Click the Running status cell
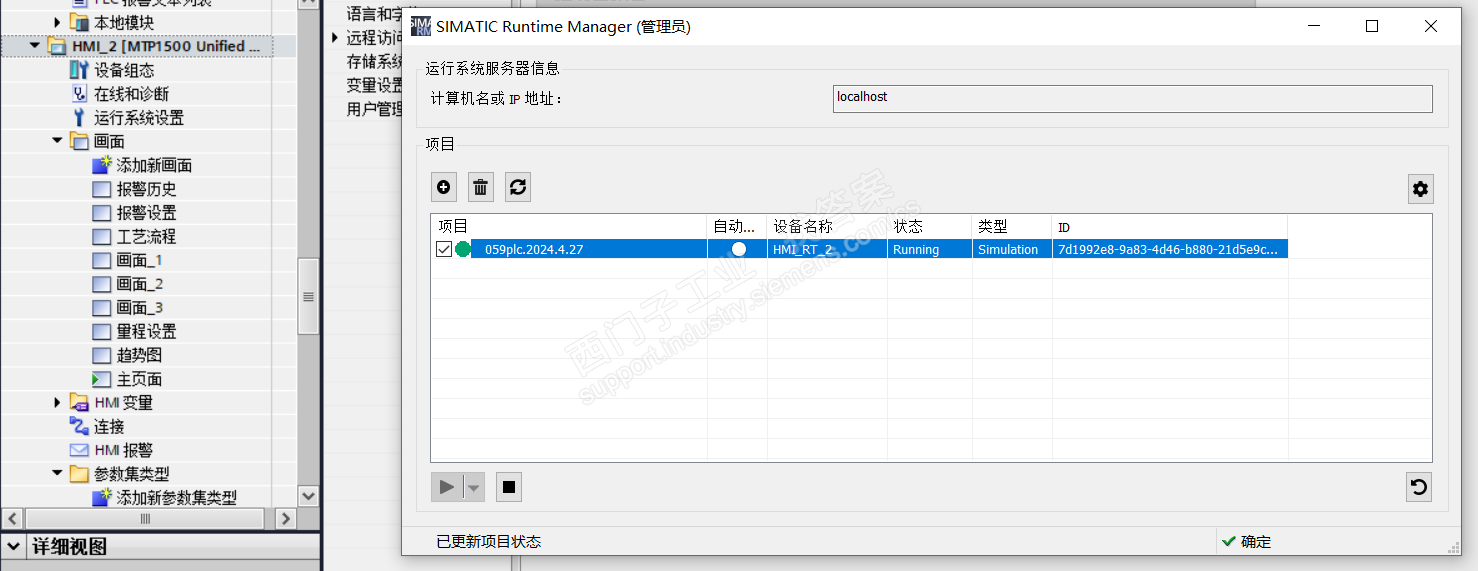 931,249
